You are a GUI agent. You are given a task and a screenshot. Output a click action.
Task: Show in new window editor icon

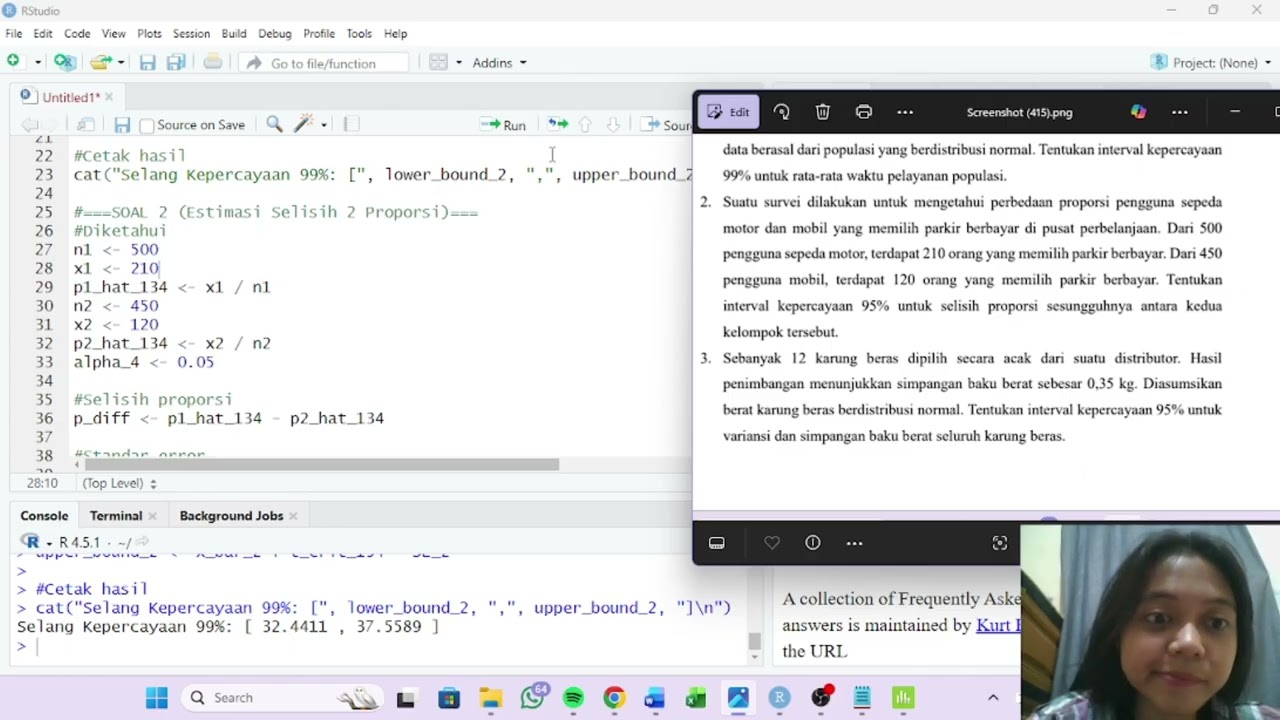[x=86, y=125]
